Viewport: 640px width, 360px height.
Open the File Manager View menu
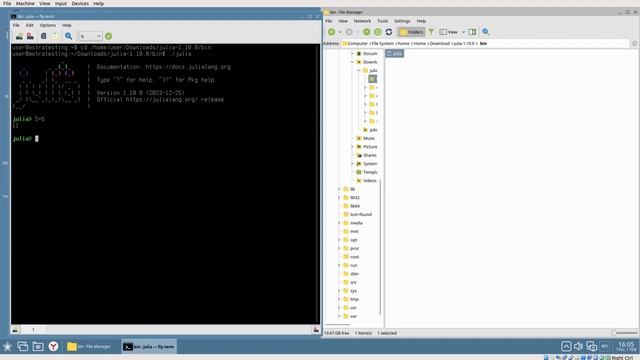click(343, 21)
